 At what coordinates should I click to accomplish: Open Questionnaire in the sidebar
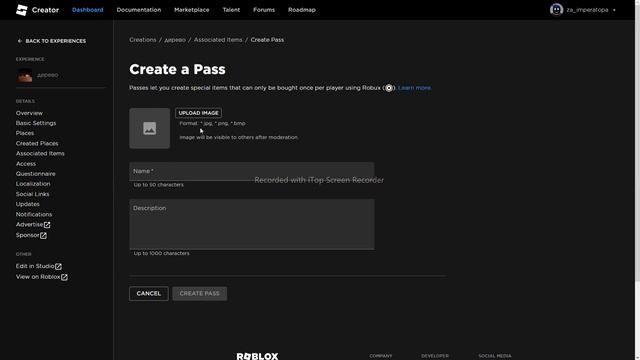coord(36,174)
